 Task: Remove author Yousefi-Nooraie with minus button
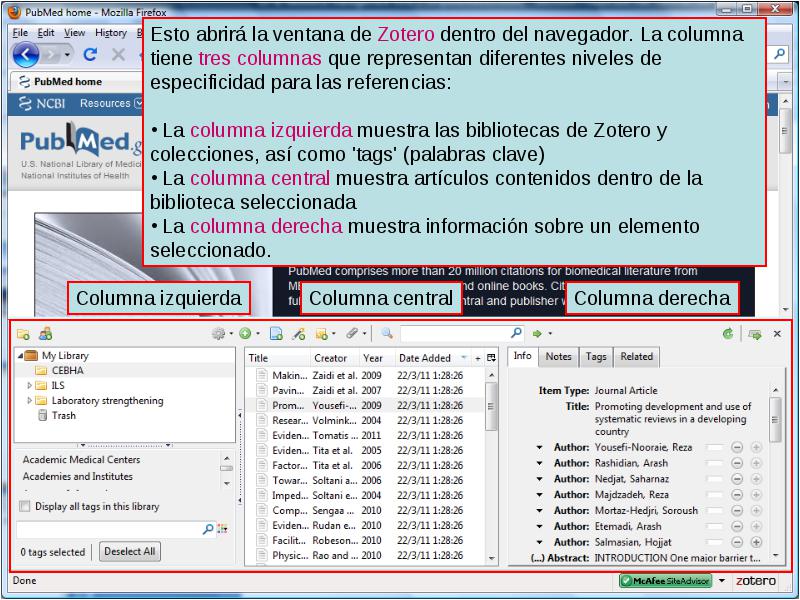pyautogui.click(x=737, y=447)
